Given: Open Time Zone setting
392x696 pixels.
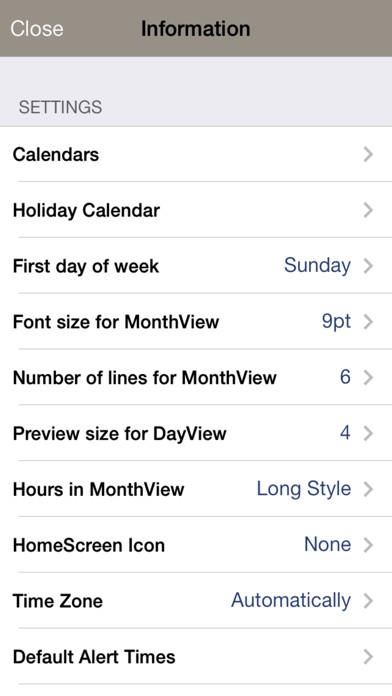Looking at the screenshot, I should [x=196, y=601].
